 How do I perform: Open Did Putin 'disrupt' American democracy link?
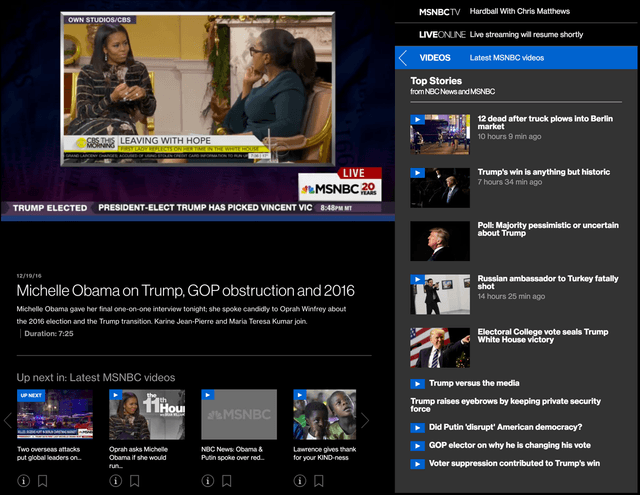[x=505, y=427]
